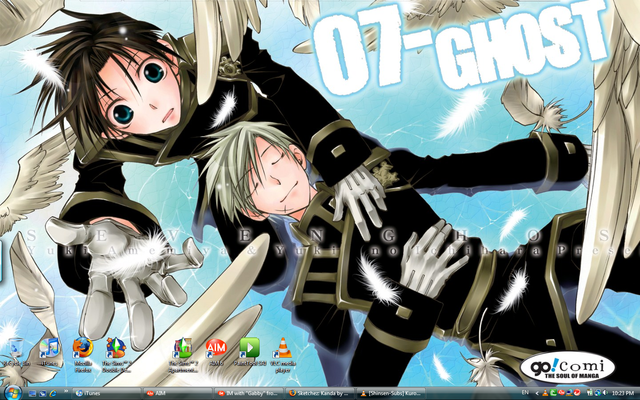Click Switch between windows in Quick Launch
Image resolution: width=640 pixels, height=400 pixels.
42,393
